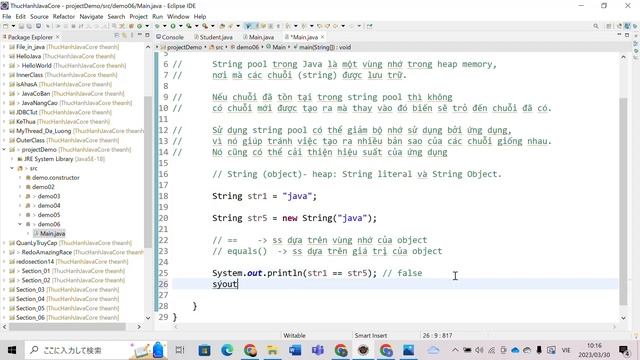Select the demo.constructor package

click(56, 178)
